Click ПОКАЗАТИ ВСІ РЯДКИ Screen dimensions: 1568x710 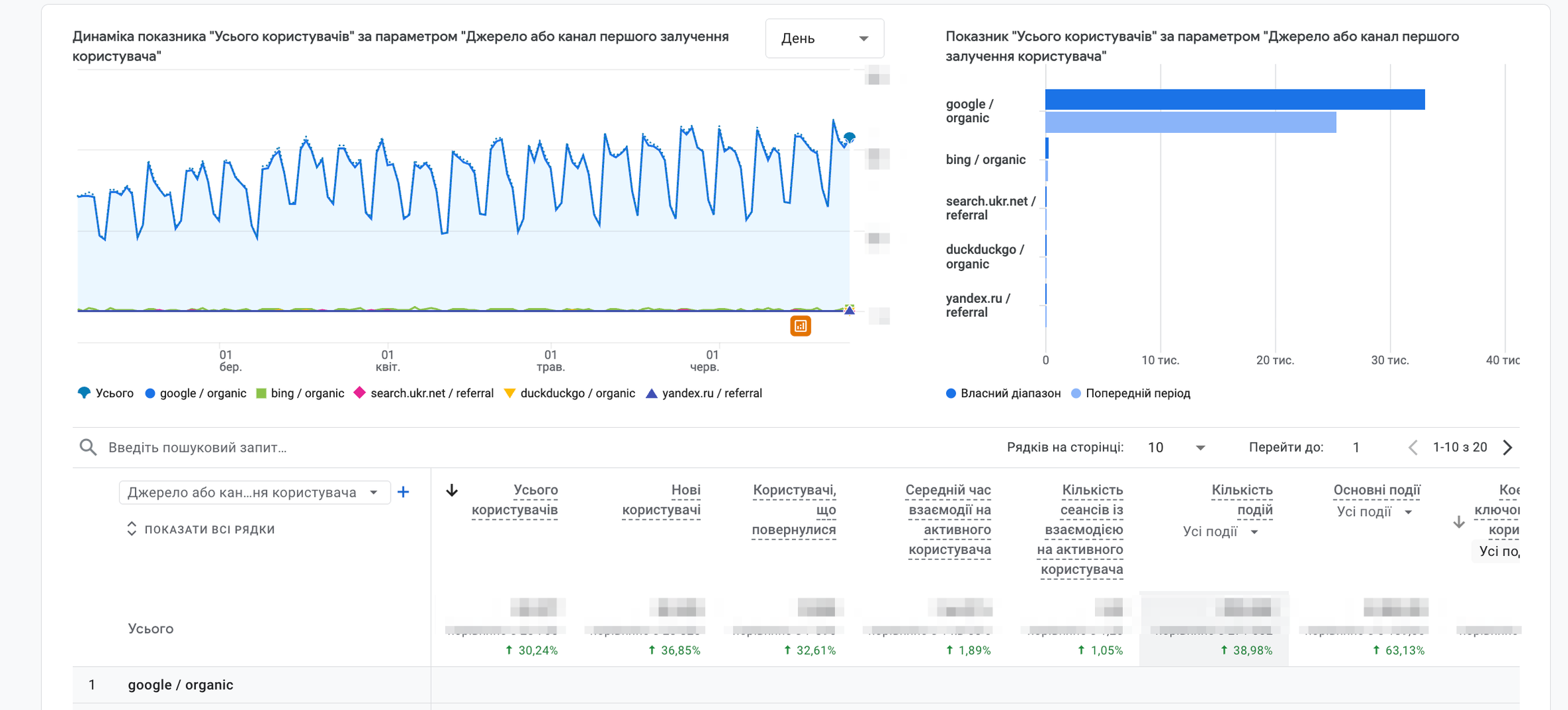209,529
